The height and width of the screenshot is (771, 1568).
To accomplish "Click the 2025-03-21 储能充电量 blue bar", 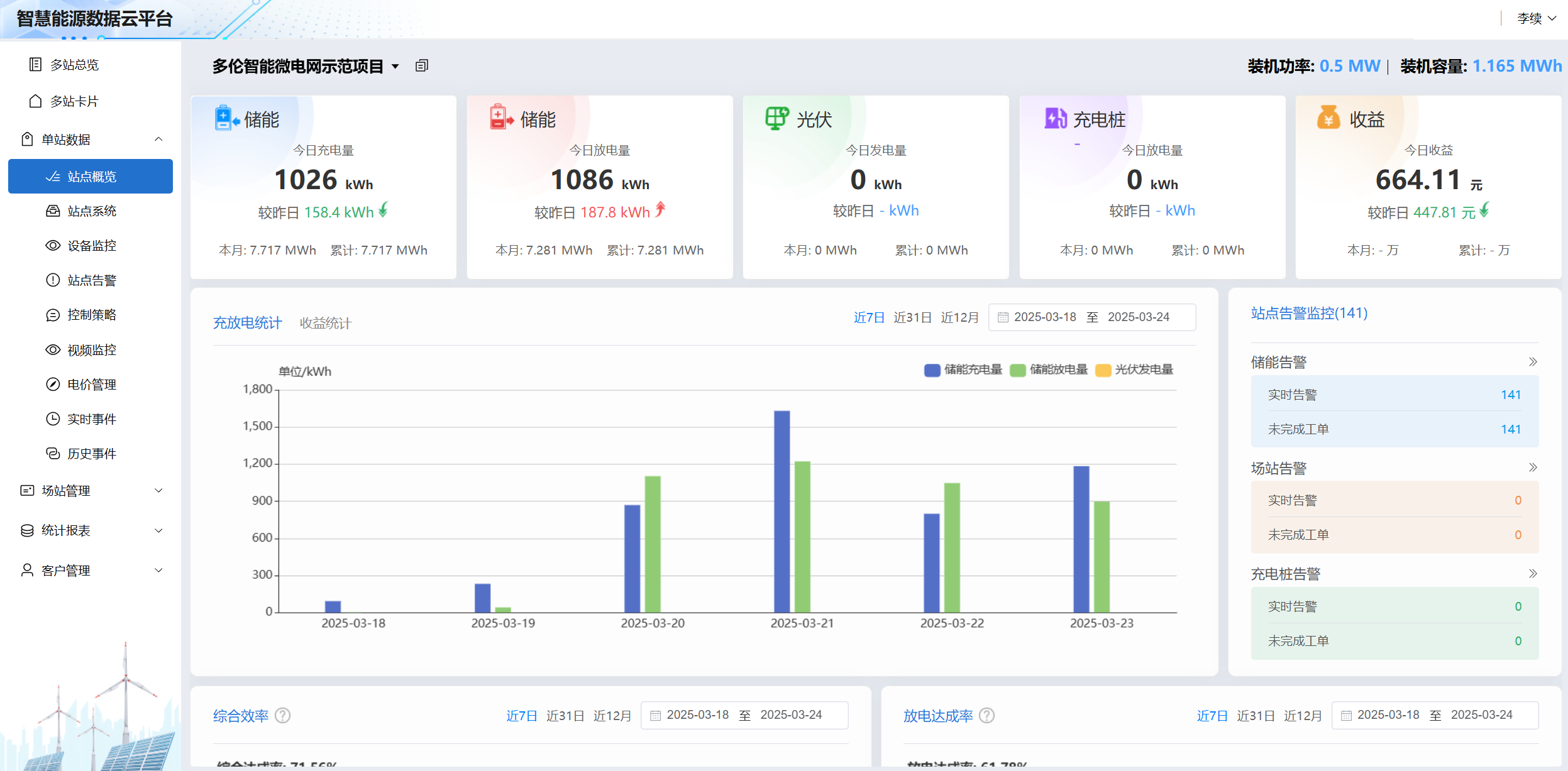I will pyautogui.click(x=781, y=511).
